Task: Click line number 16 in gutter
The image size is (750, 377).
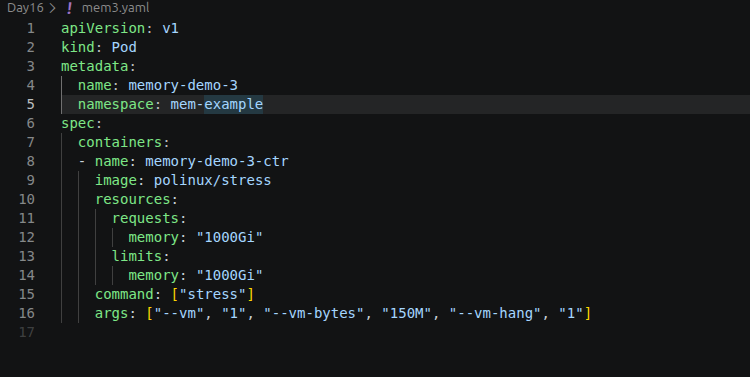Action: [27, 313]
